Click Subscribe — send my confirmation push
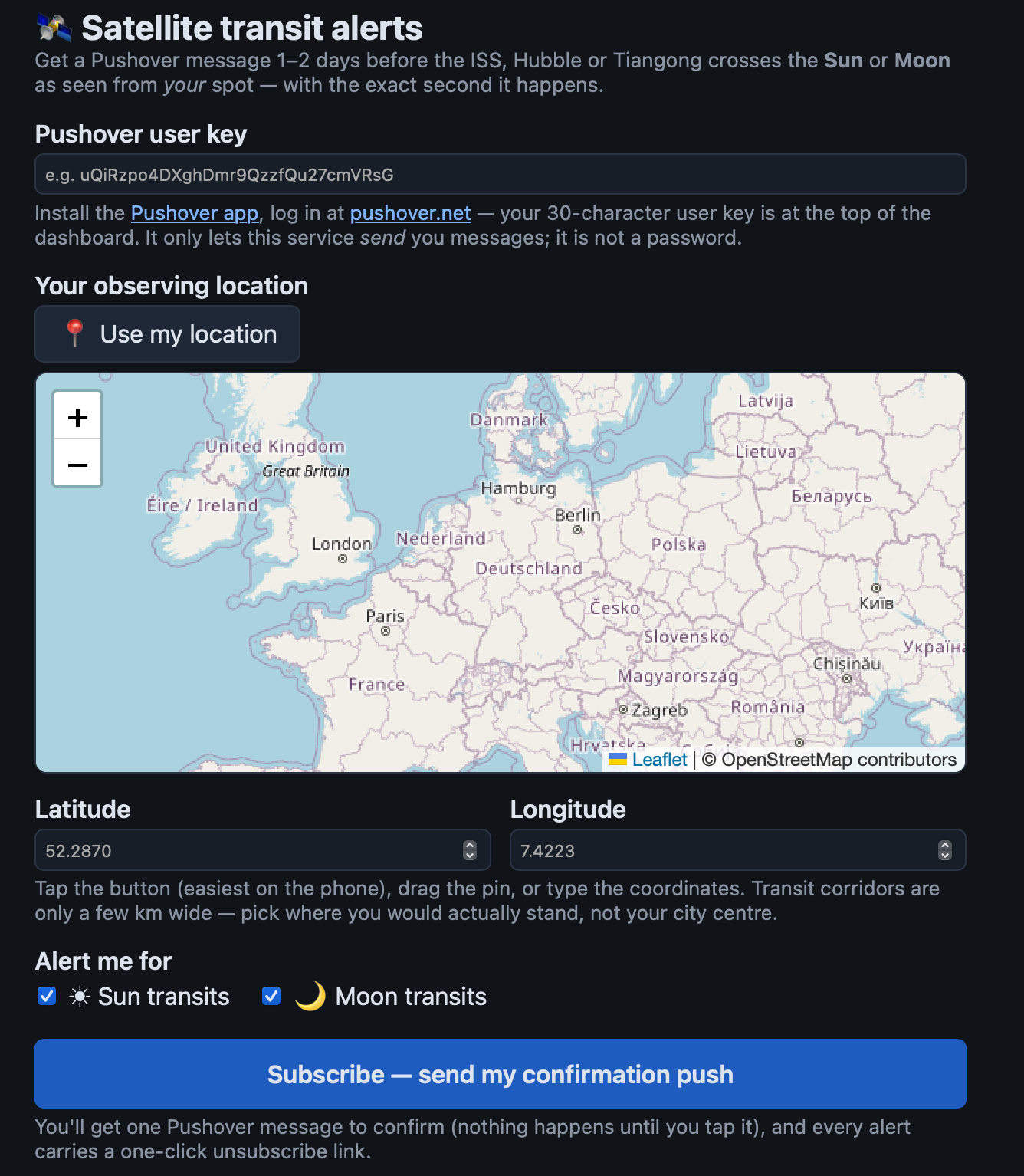This screenshot has height=1176, width=1024. click(501, 1073)
